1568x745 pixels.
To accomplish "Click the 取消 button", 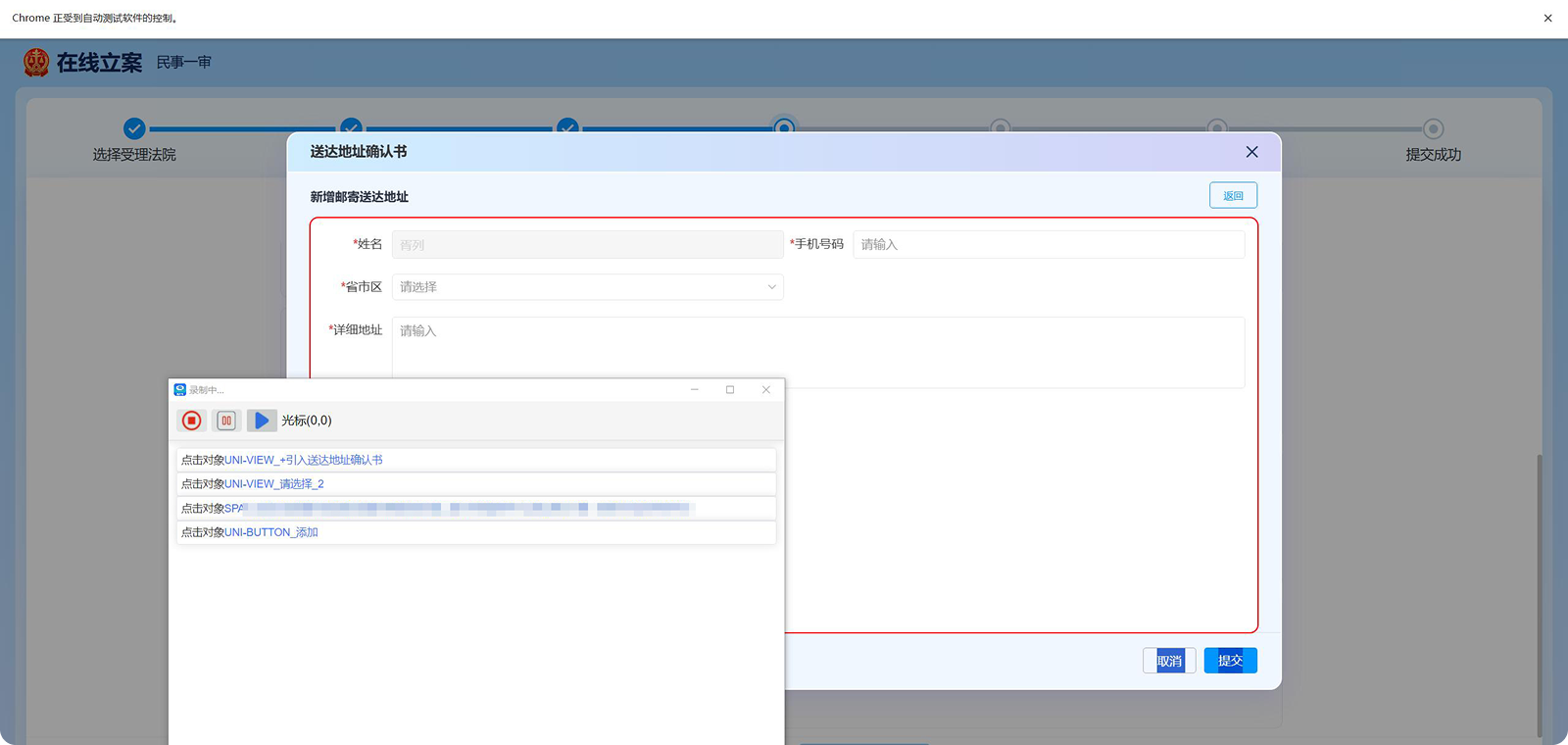I will tap(1169, 661).
